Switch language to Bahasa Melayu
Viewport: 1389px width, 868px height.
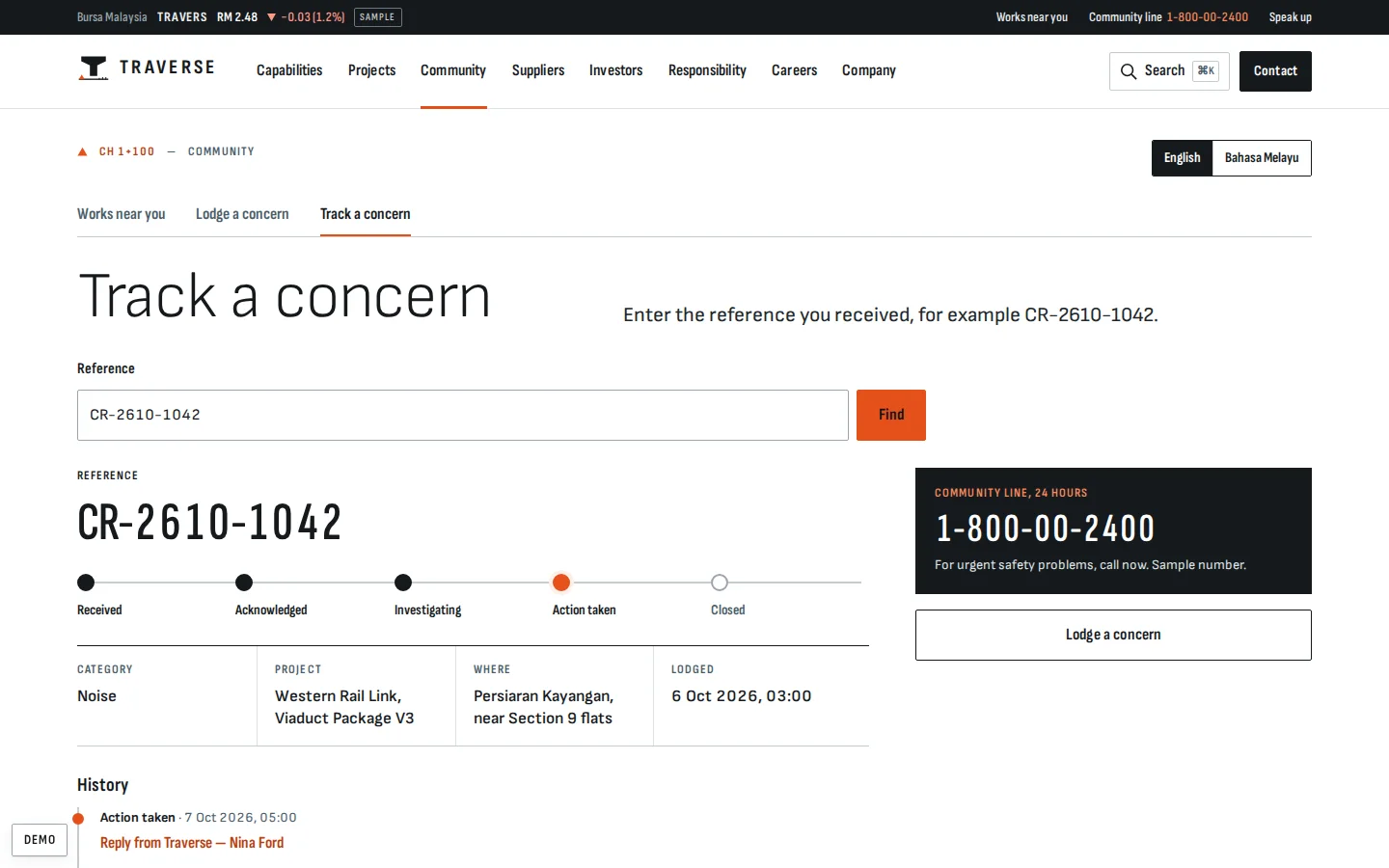coord(1262,158)
